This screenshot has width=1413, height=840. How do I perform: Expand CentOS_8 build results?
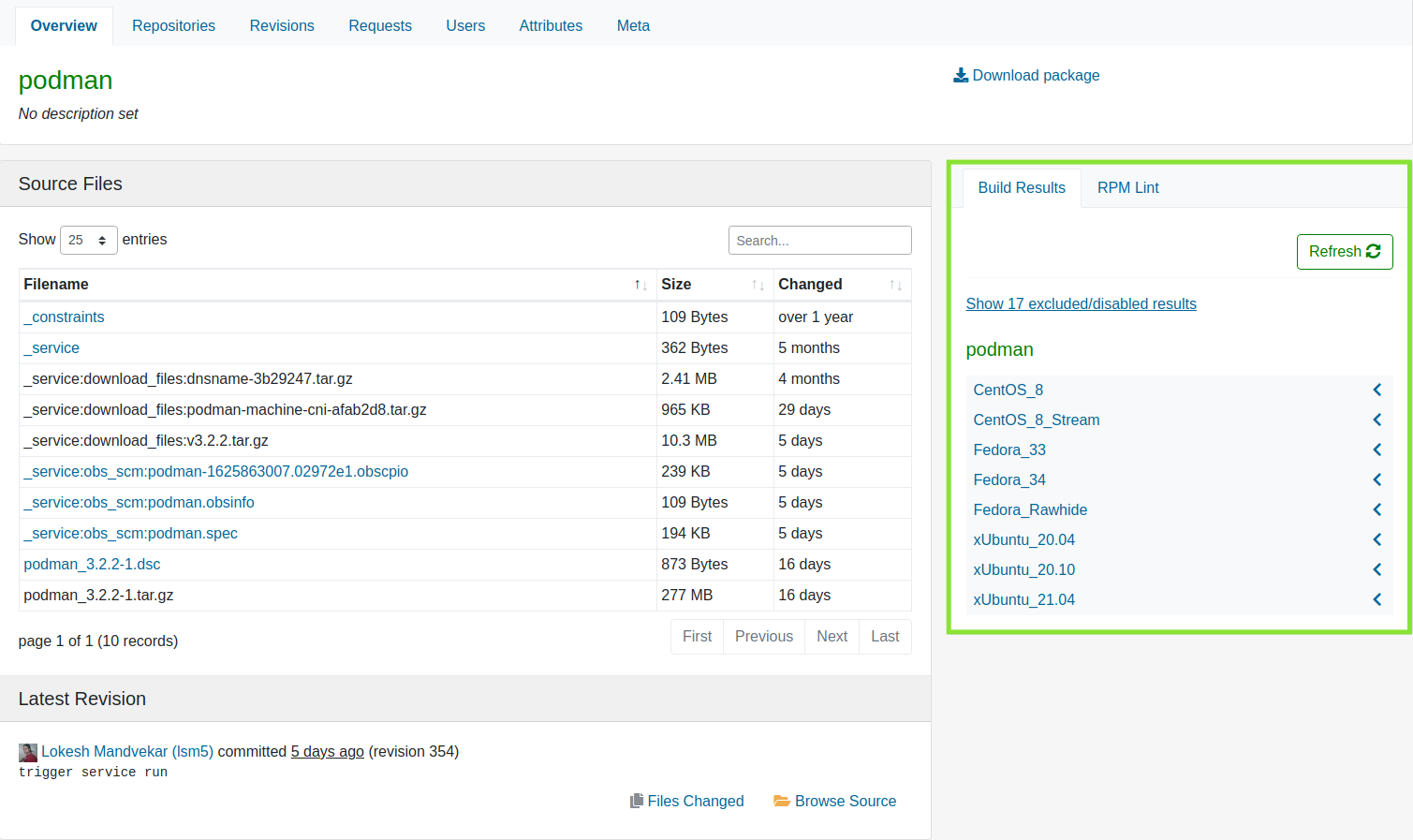tap(1376, 390)
